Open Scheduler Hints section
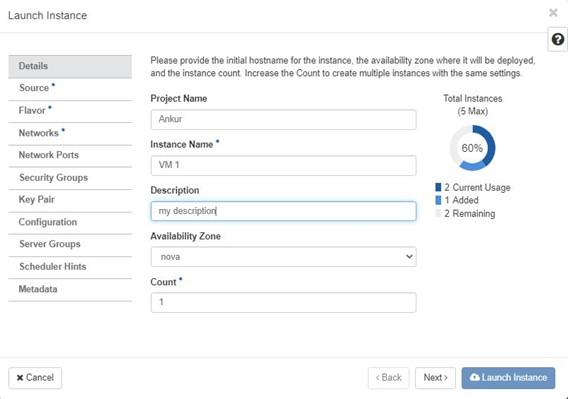Image resolution: width=568 pixels, height=399 pixels. click(x=70, y=267)
